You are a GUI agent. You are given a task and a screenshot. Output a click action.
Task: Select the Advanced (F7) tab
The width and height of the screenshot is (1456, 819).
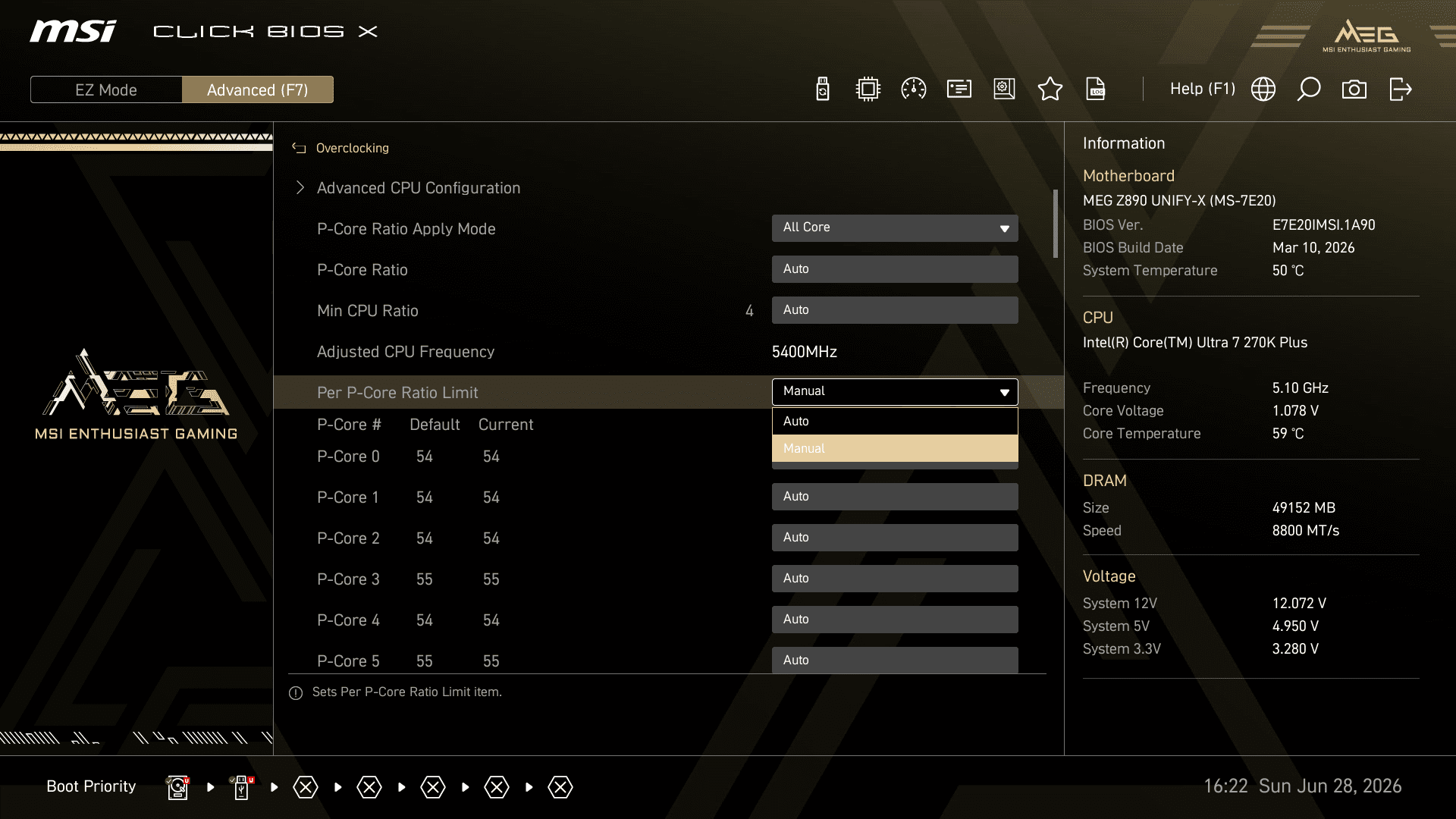pyautogui.click(x=258, y=89)
